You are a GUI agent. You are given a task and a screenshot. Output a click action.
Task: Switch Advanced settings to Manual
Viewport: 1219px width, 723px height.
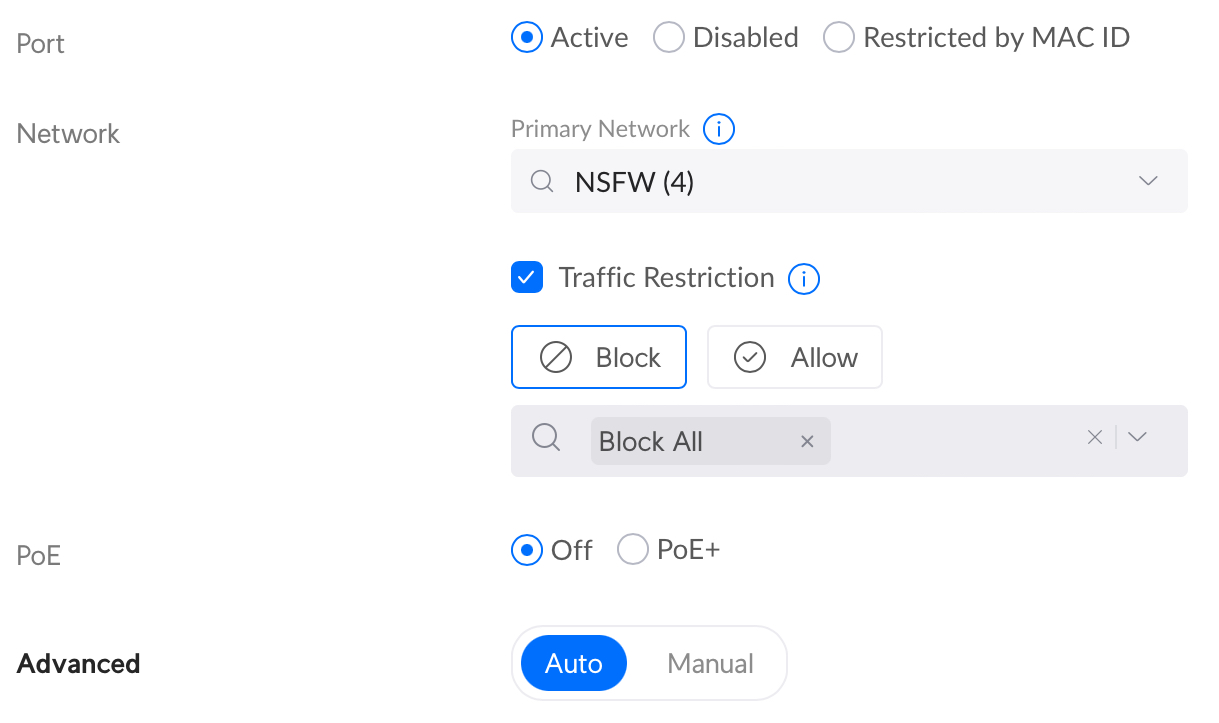[x=711, y=664]
